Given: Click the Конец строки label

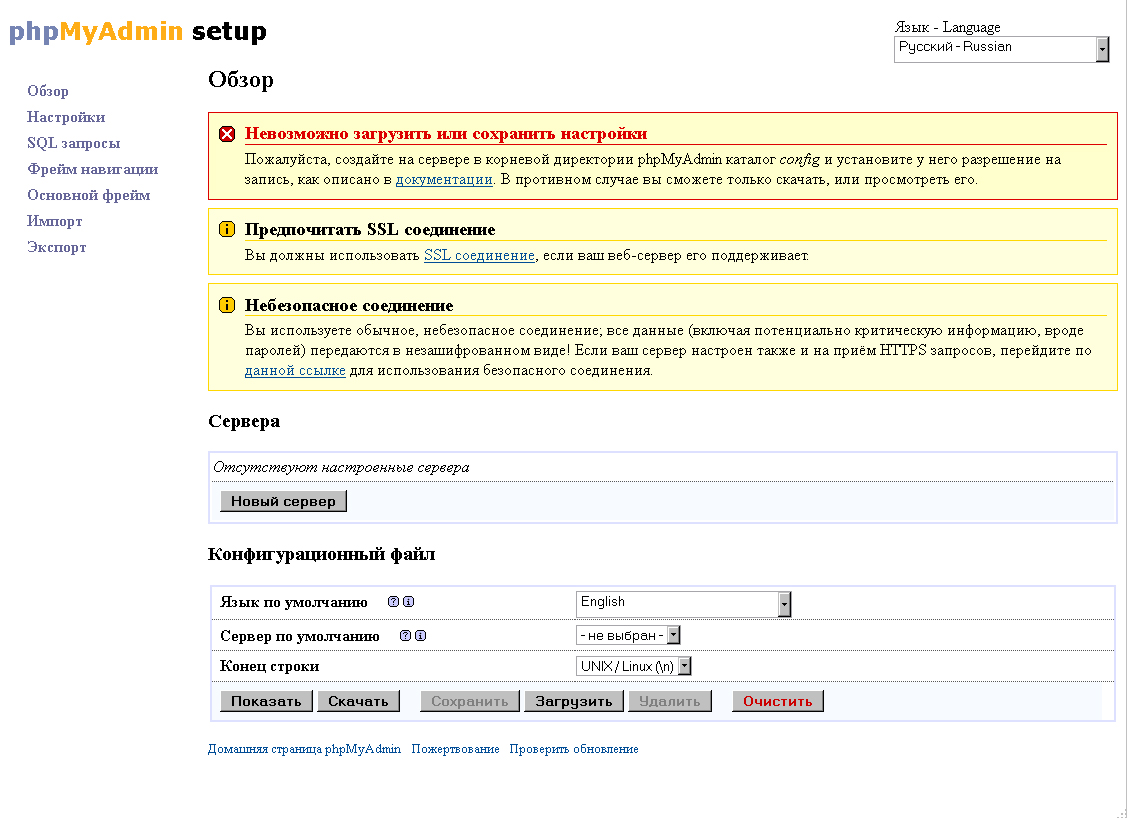Looking at the screenshot, I should tap(270, 666).
